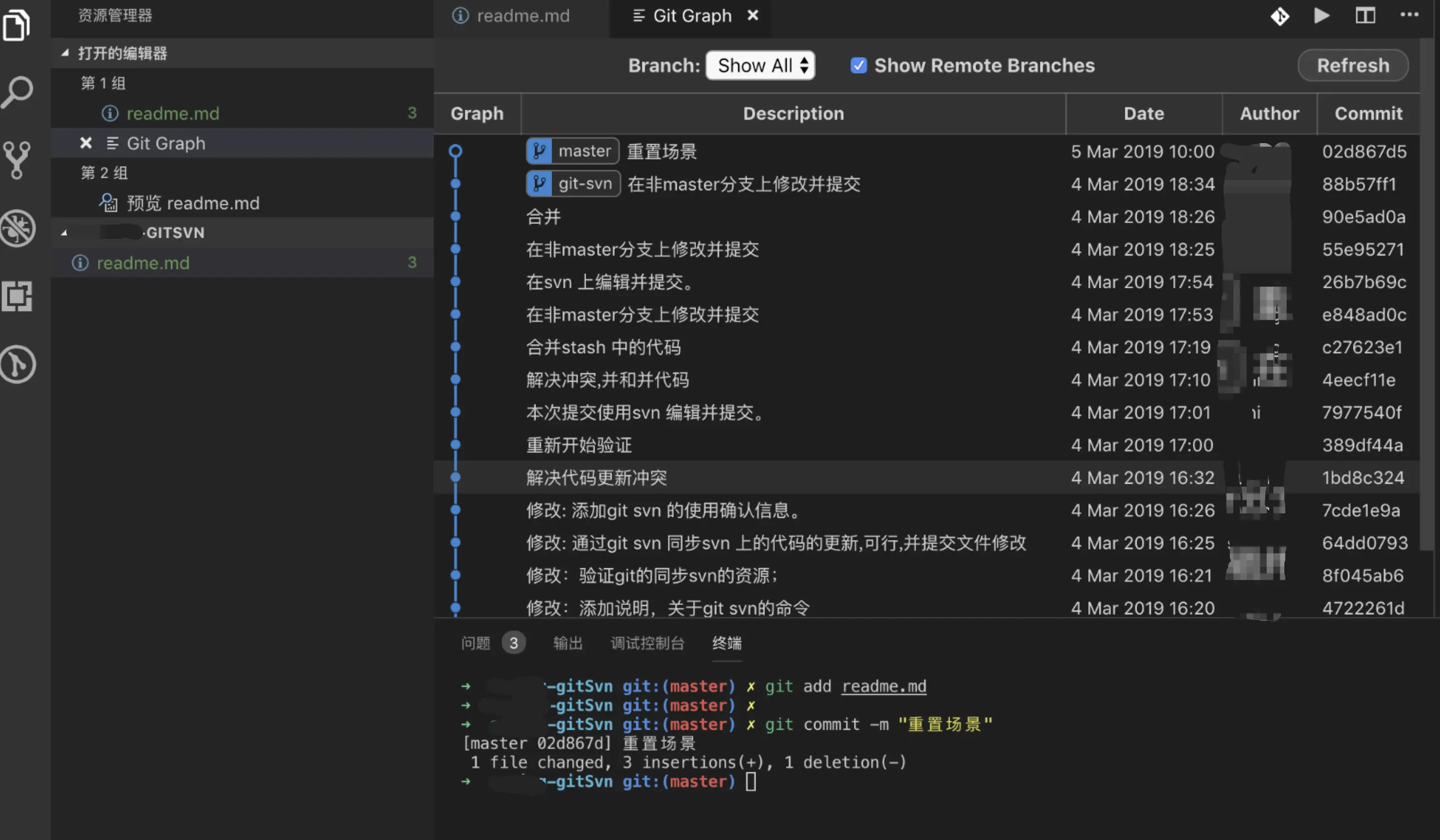
Task: Open the Source Control view icon
Action: [x=17, y=160]
